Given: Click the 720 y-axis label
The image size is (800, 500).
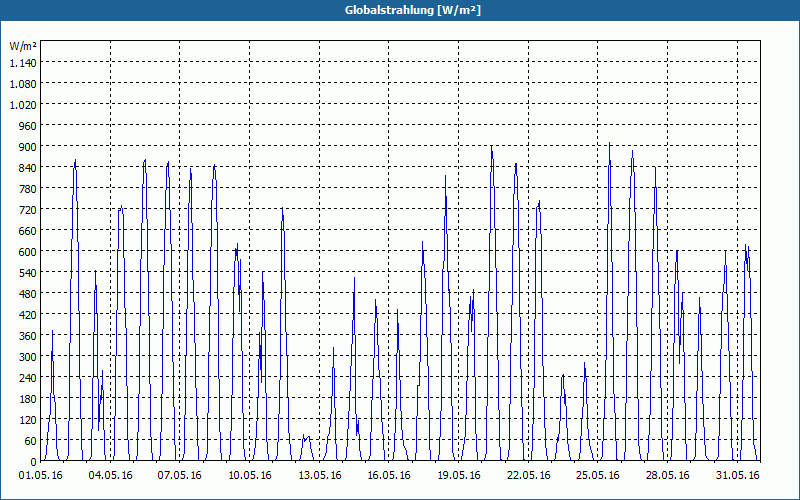Looking at the screenshot, I should point(28,209).
